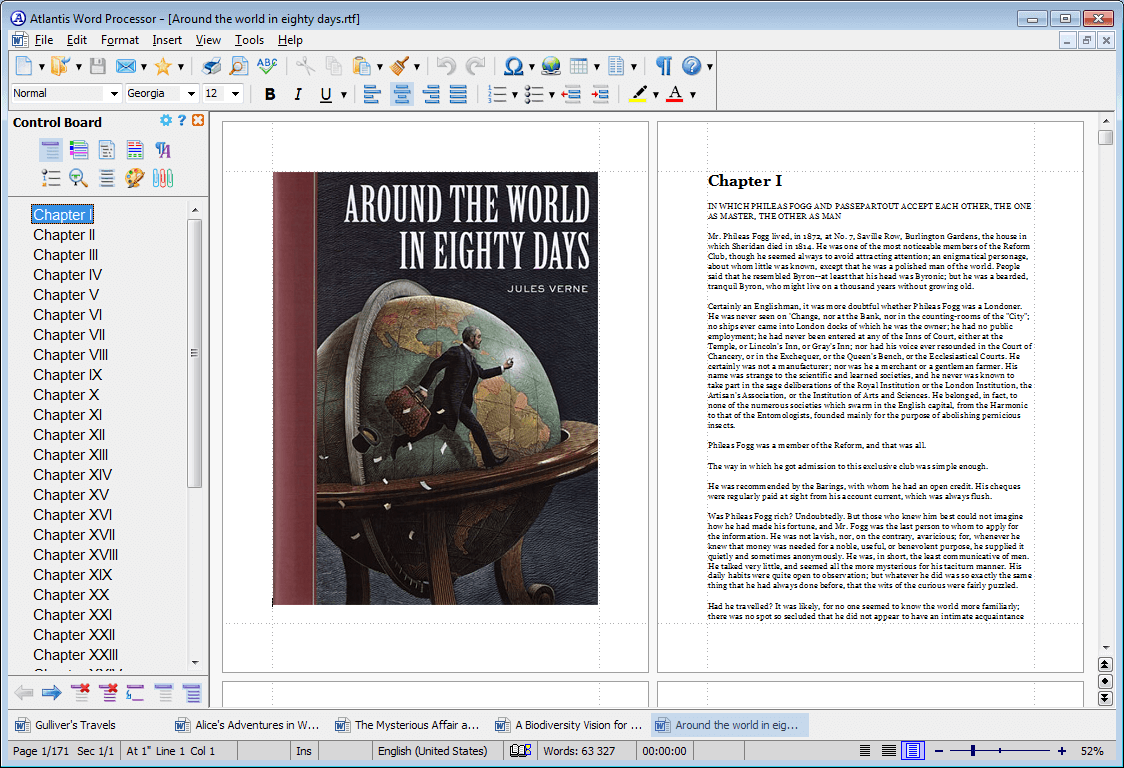This screenshot has width=1124, height=768.
Task: Click the zoom out minus button
Action: (x=938, y=751)
